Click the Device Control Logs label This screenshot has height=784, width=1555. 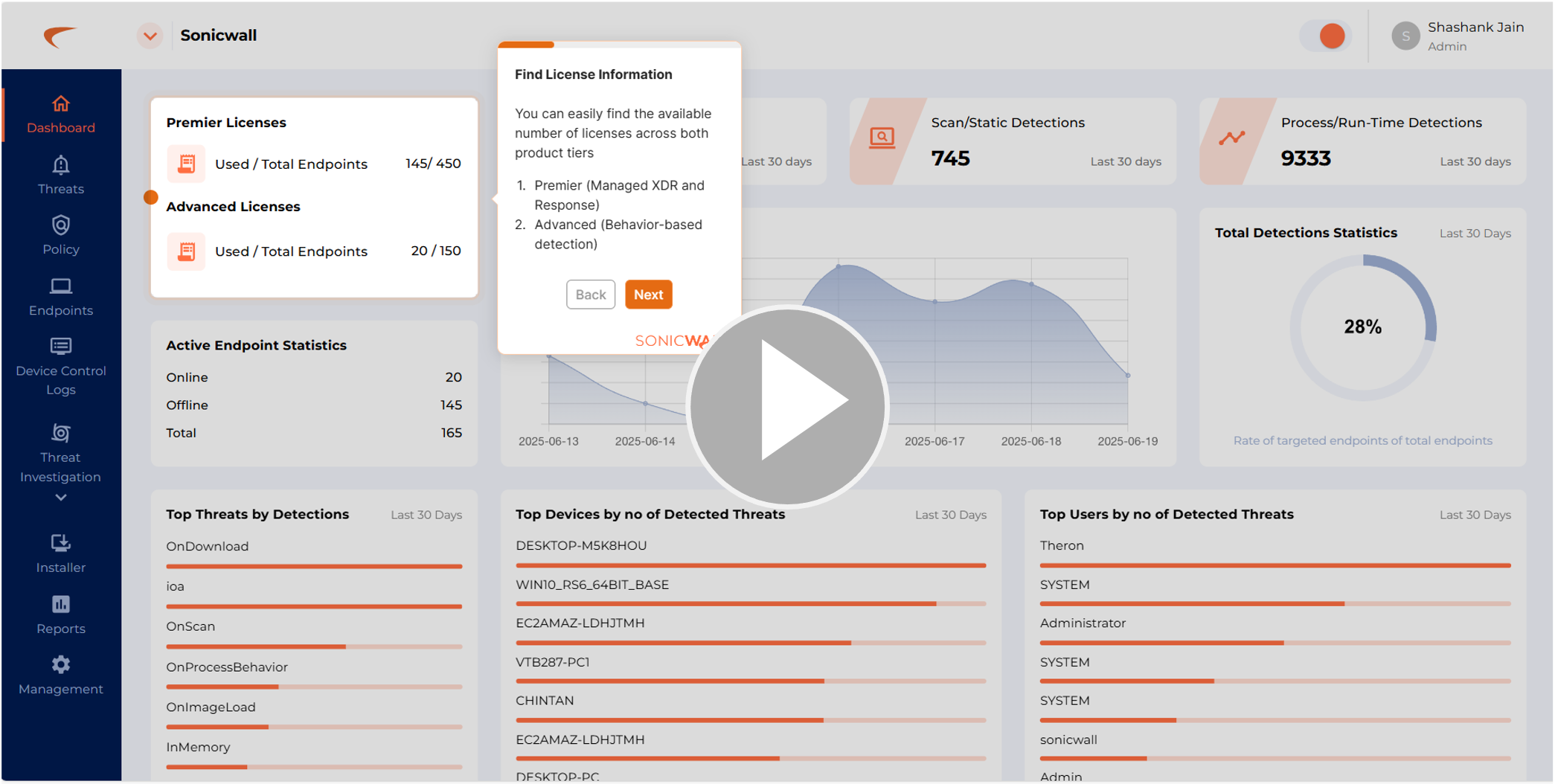click(x=61, y=380)
